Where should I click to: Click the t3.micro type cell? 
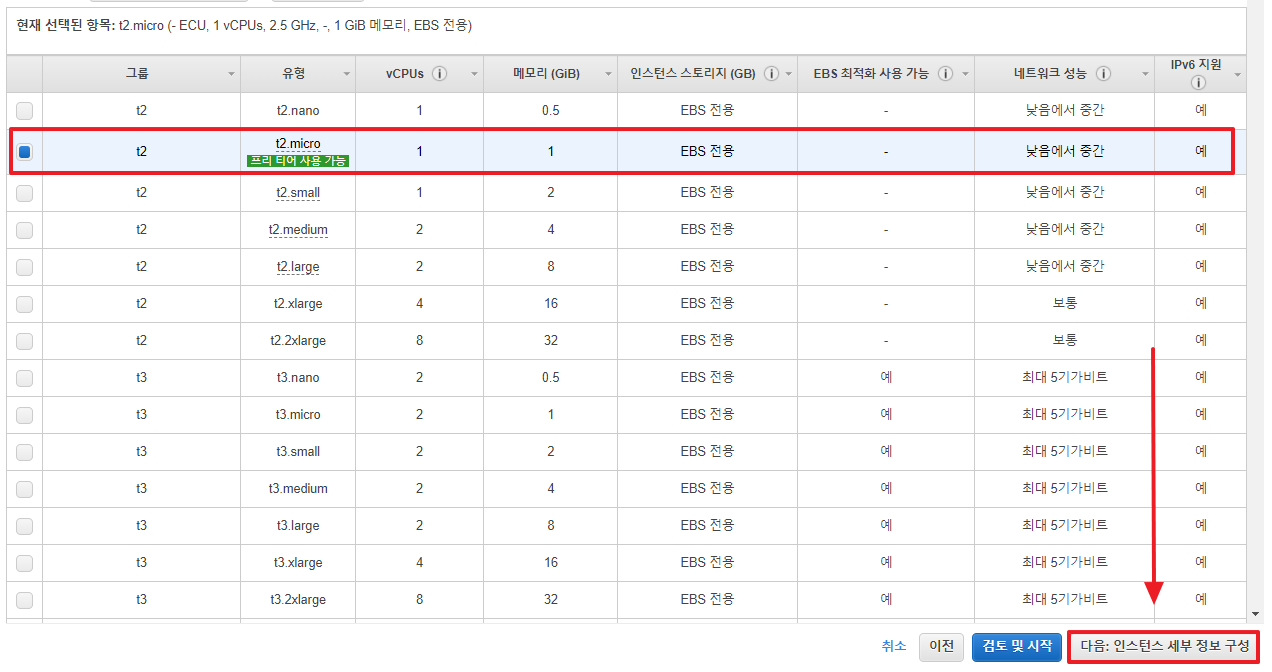point(298,415)
